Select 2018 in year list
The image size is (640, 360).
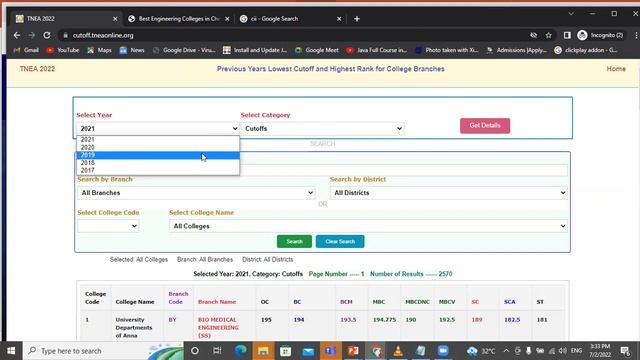(x=158, y=163)
